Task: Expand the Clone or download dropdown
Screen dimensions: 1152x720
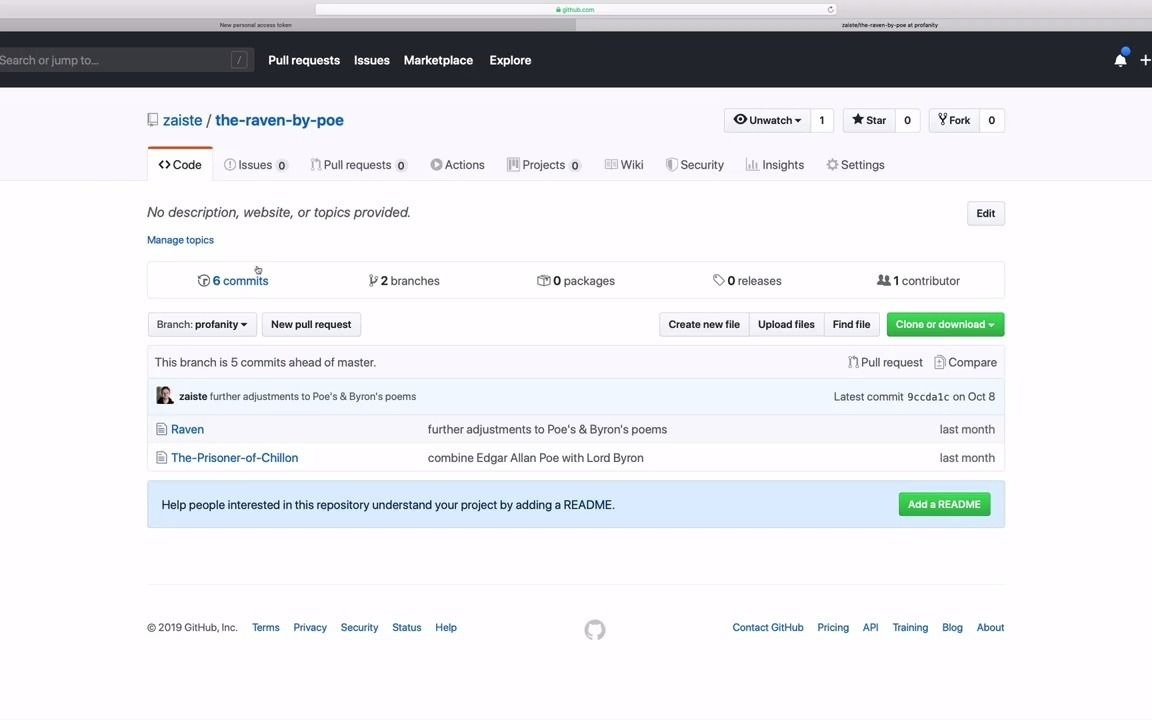Action: pos(945,325)
